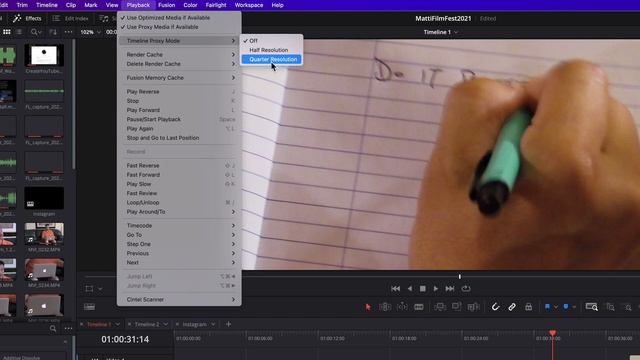The height and width of the screenshot is (360, 640).
Task: Click the media pool sort icon
Action: 53,32
